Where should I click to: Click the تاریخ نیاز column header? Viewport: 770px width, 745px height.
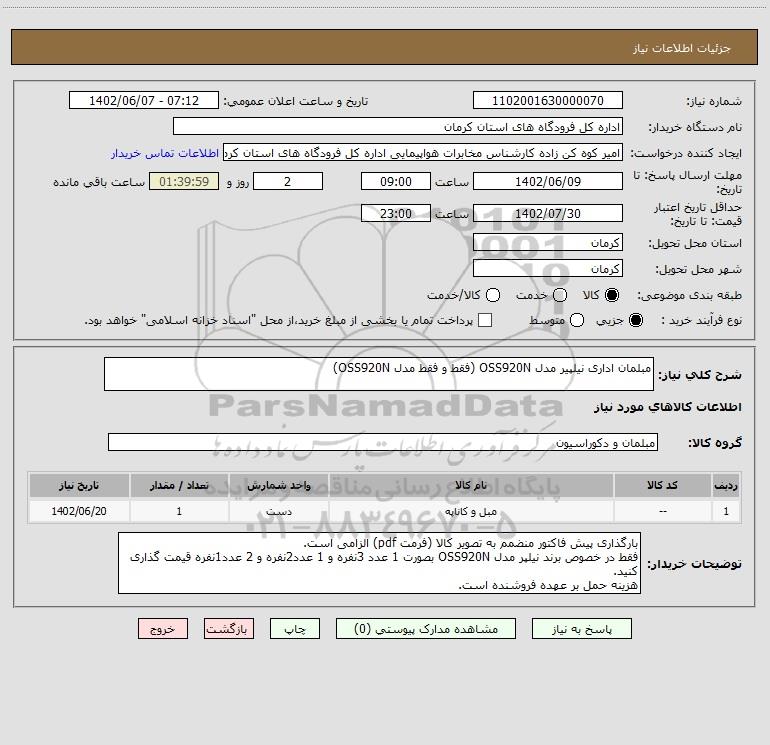79,485
